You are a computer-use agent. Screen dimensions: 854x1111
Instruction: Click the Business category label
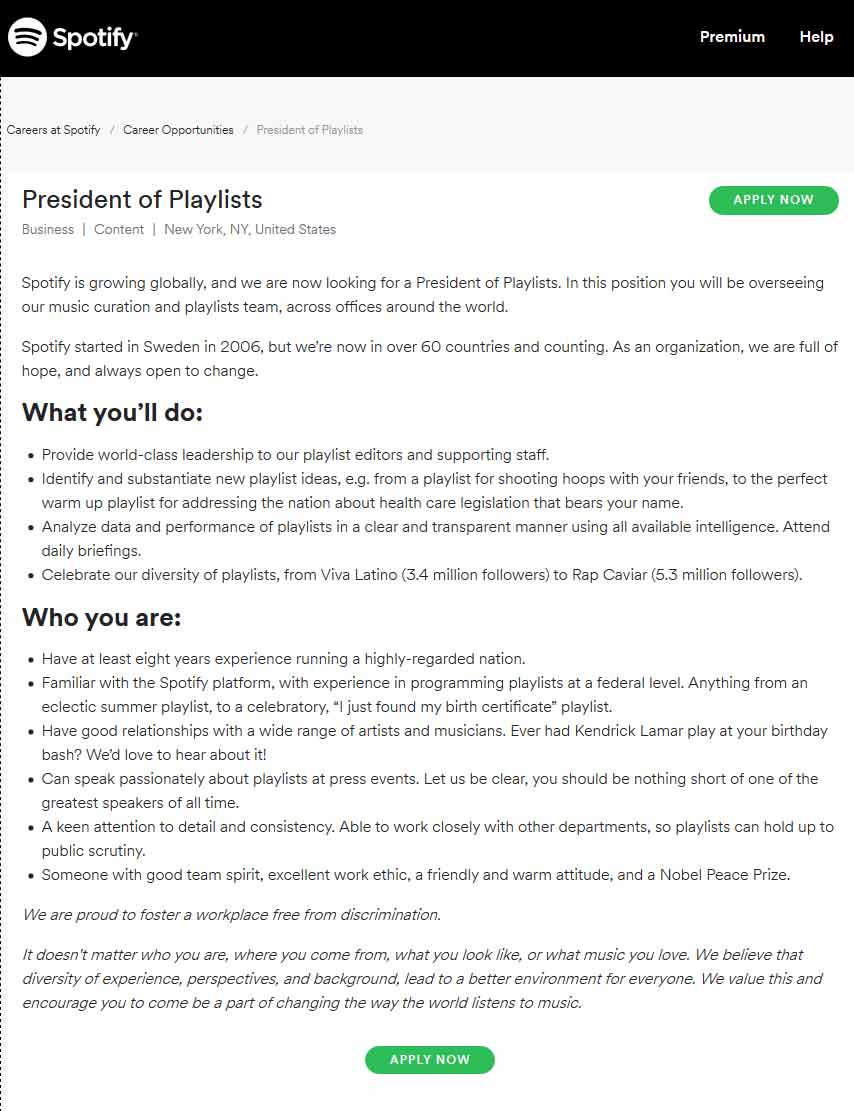[48, 229]
